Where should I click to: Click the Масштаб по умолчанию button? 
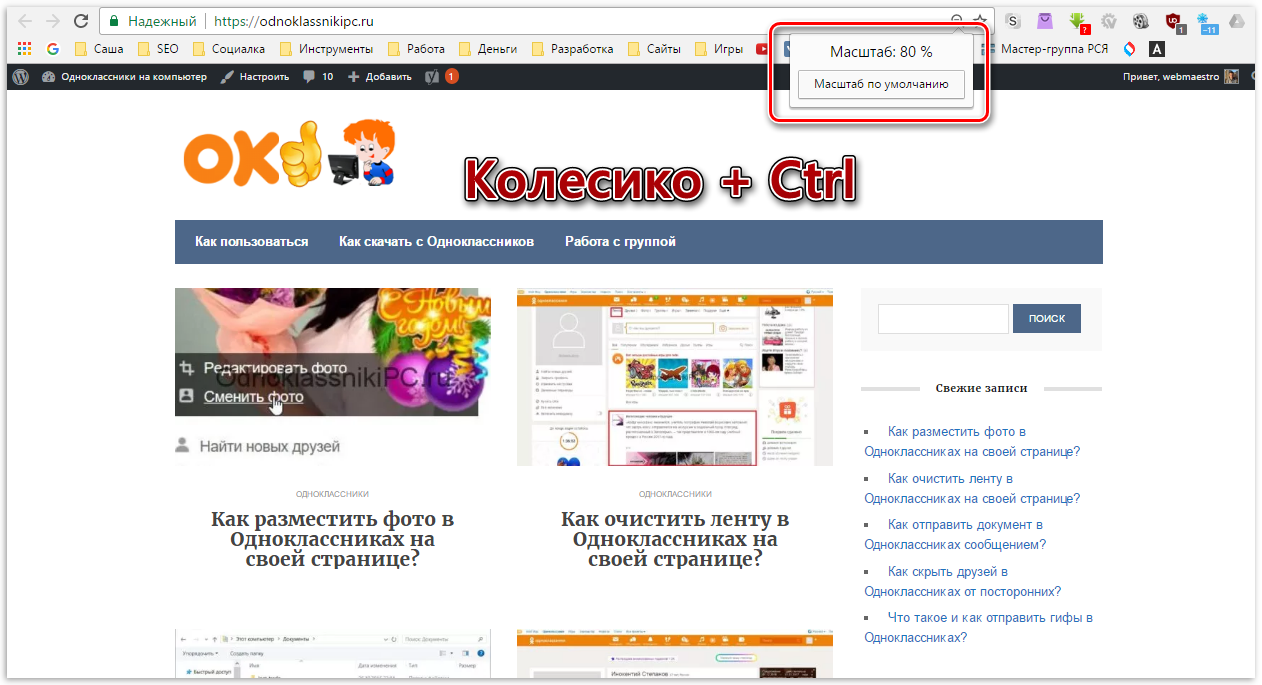pos(881,84)
